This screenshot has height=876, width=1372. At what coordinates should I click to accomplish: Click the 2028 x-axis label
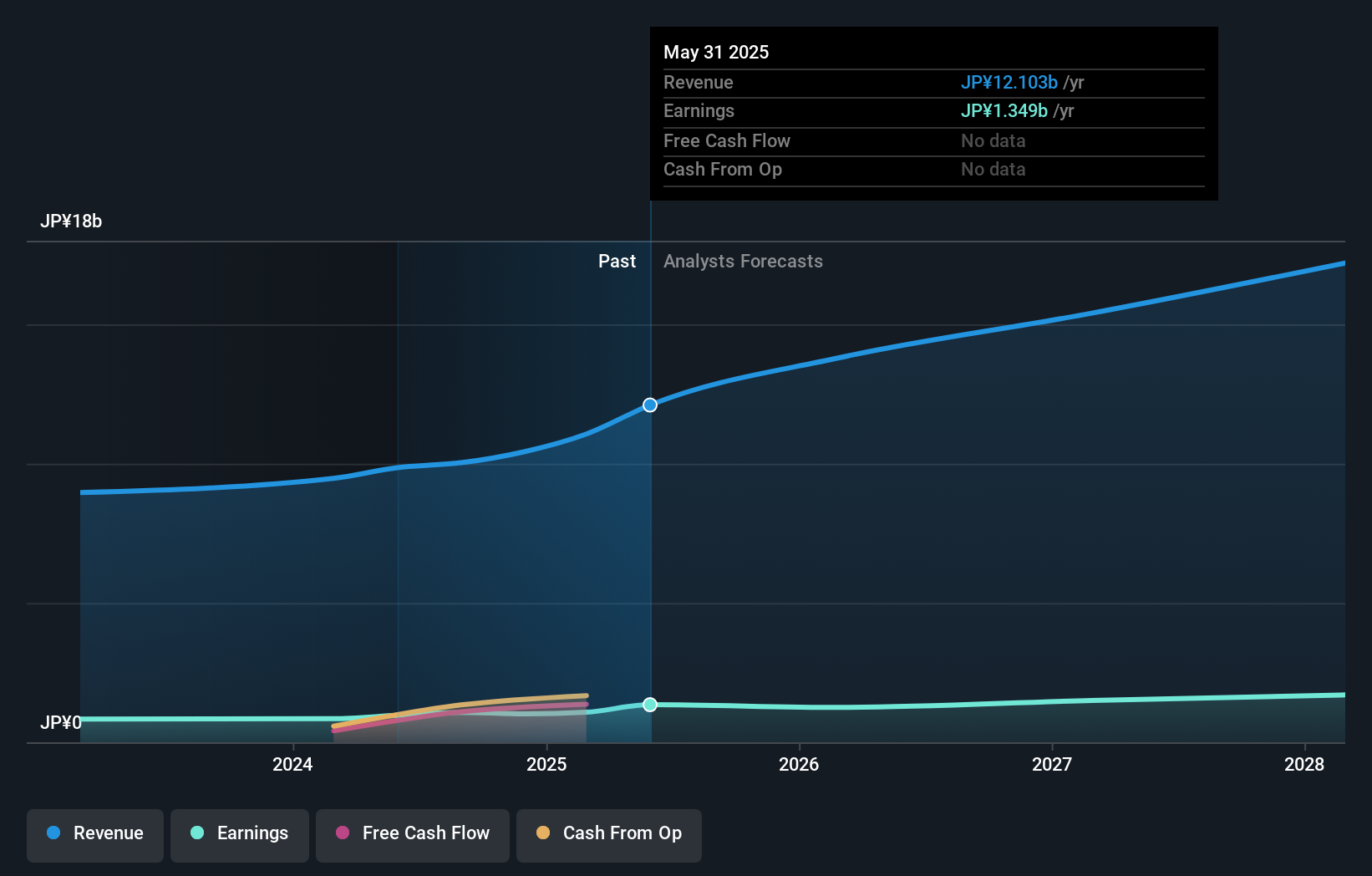[x=1304, y=764]
